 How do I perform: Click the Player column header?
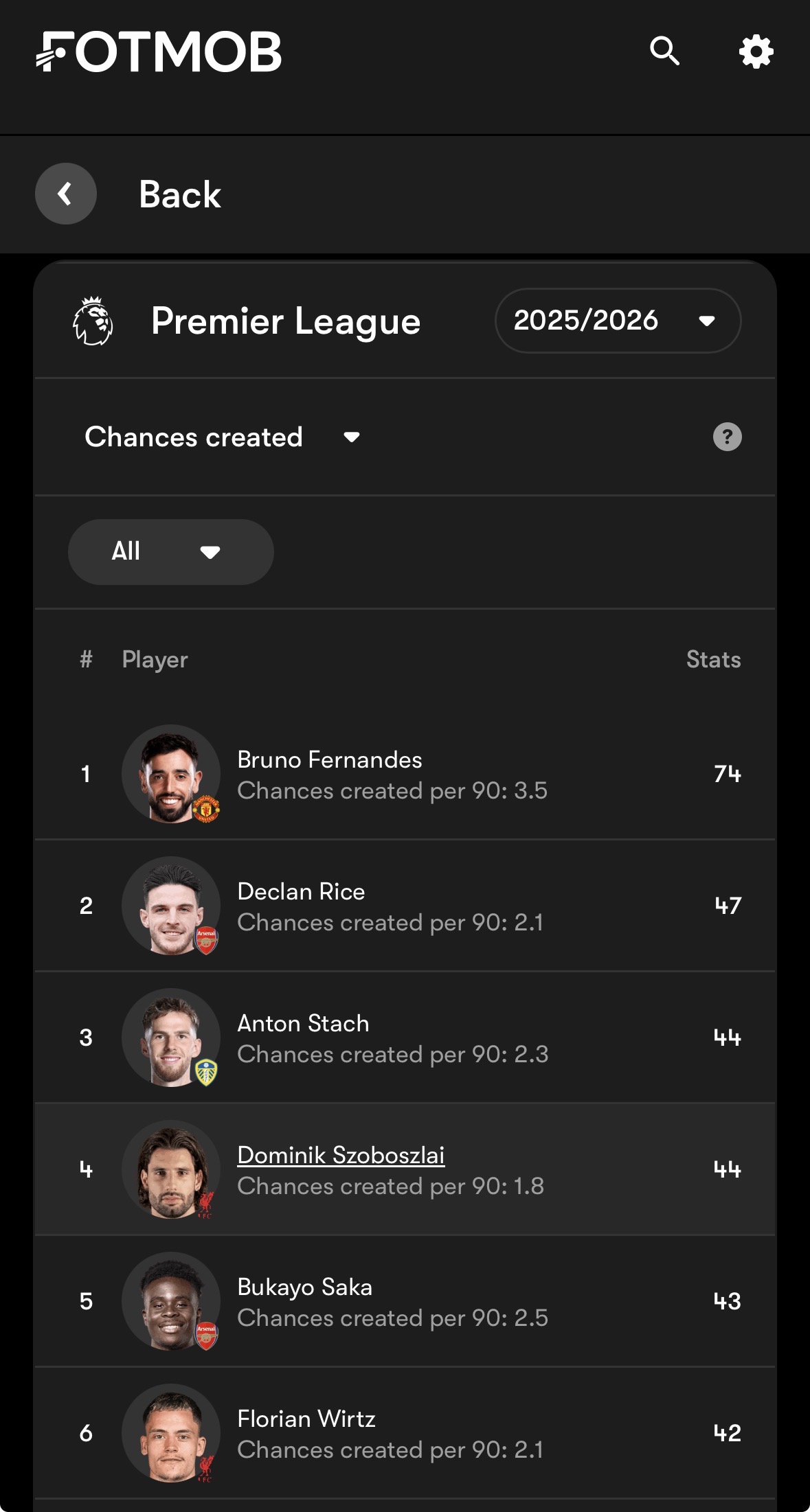[x=155, y=659]
